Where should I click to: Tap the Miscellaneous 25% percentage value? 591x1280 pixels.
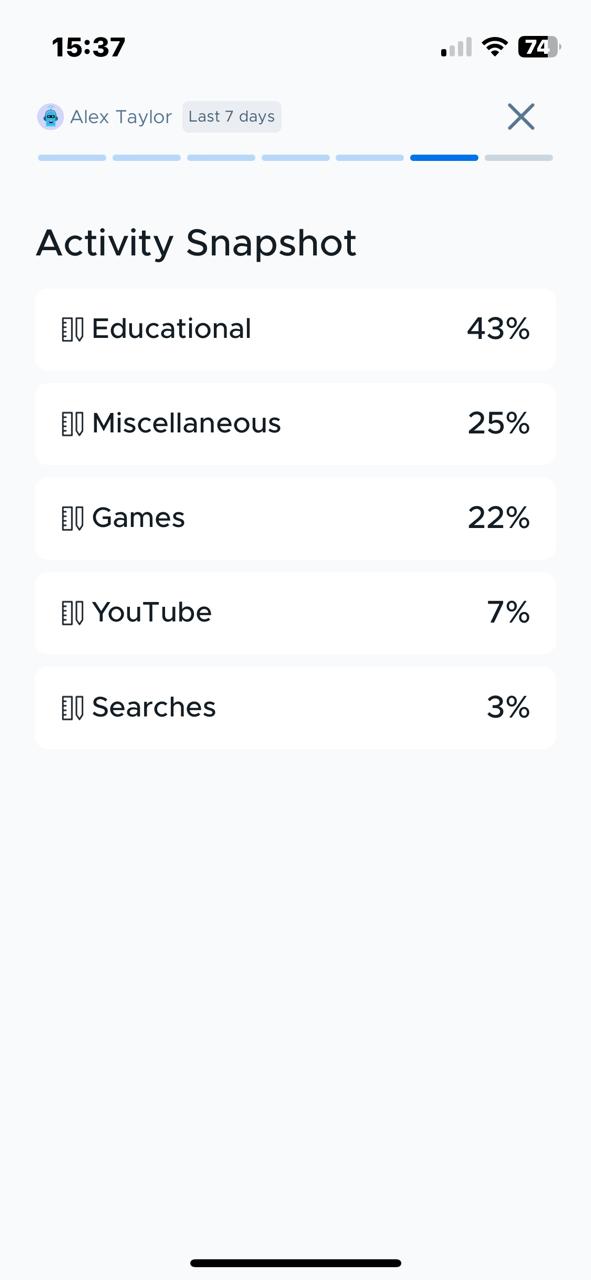(x=498, y=423)
